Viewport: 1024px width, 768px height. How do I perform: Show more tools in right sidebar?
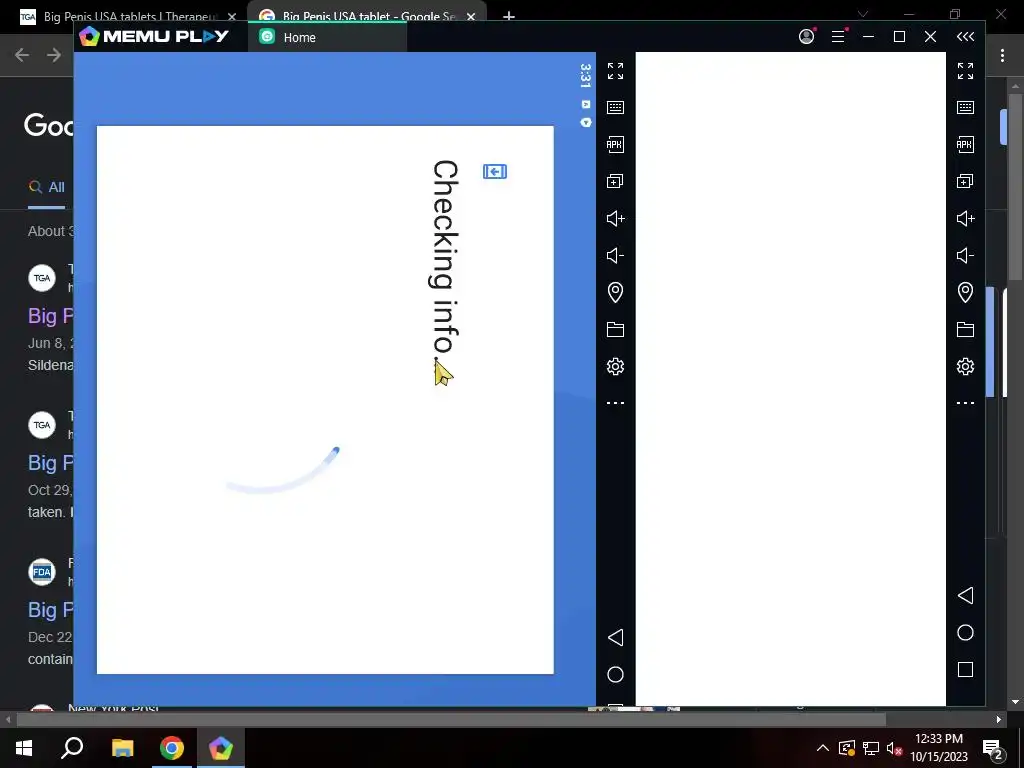pyautogui.click(x=965, y=403)
